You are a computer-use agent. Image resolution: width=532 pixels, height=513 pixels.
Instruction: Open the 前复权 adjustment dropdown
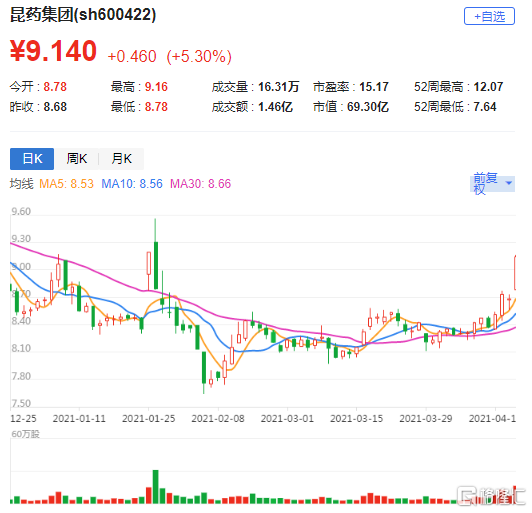click(x=493, y=184)
